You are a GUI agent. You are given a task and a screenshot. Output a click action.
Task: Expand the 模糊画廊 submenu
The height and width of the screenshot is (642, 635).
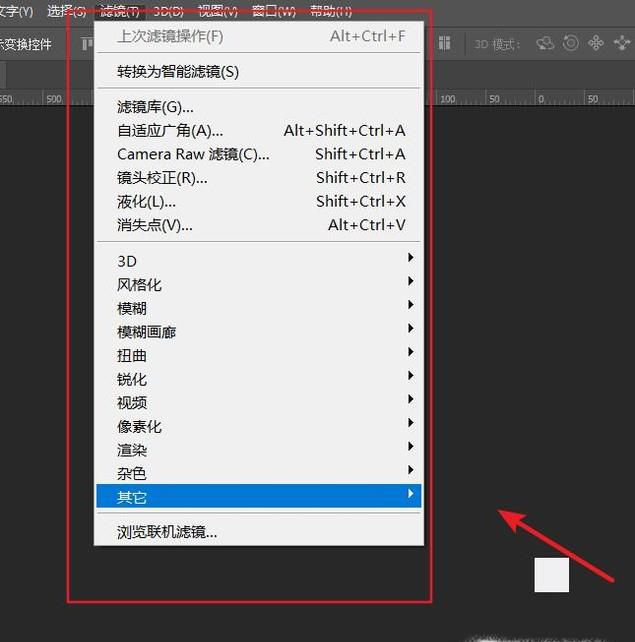coord(259,332)
